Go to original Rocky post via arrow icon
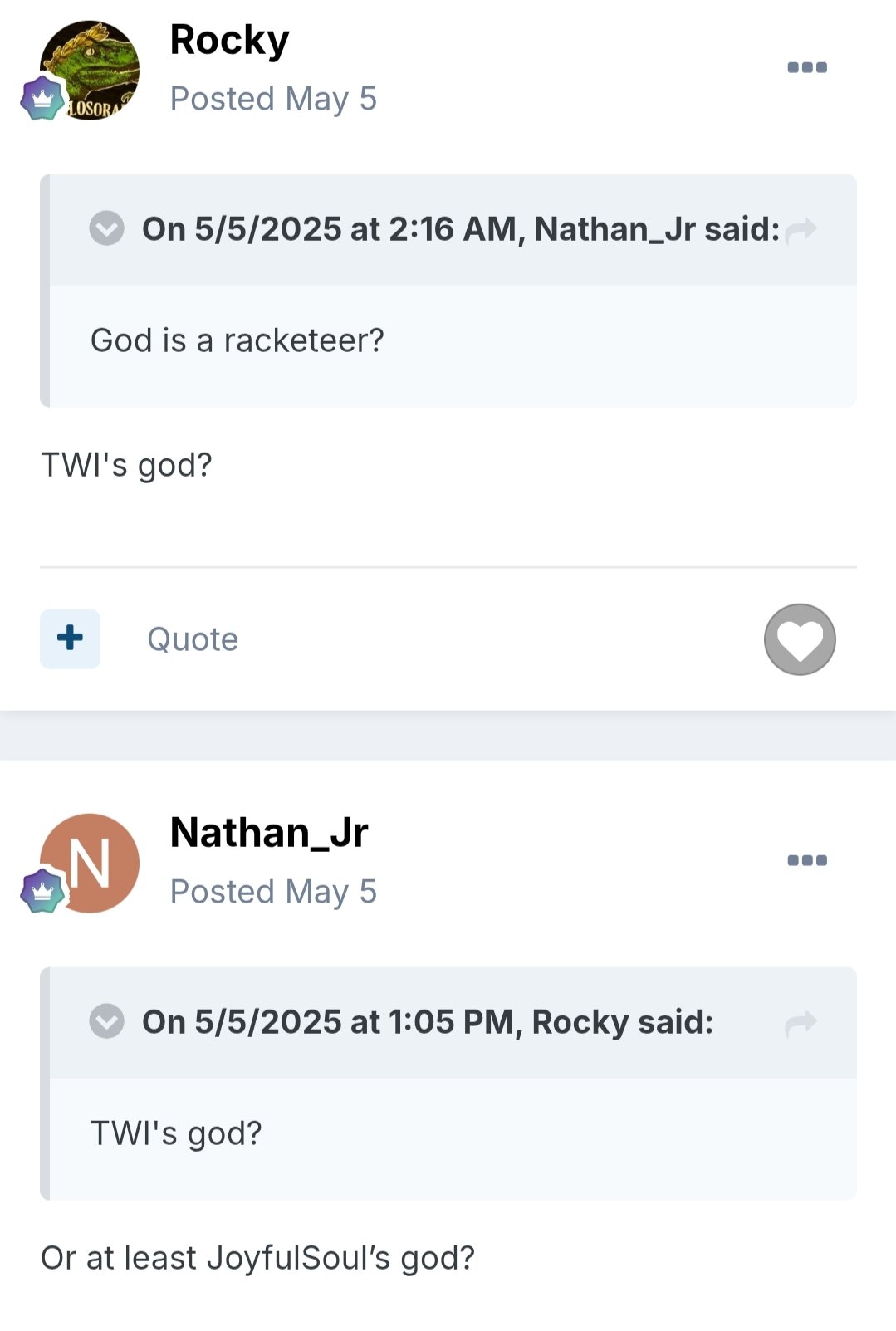This screenshot has height=1331, width=896. click(801, 1022)
